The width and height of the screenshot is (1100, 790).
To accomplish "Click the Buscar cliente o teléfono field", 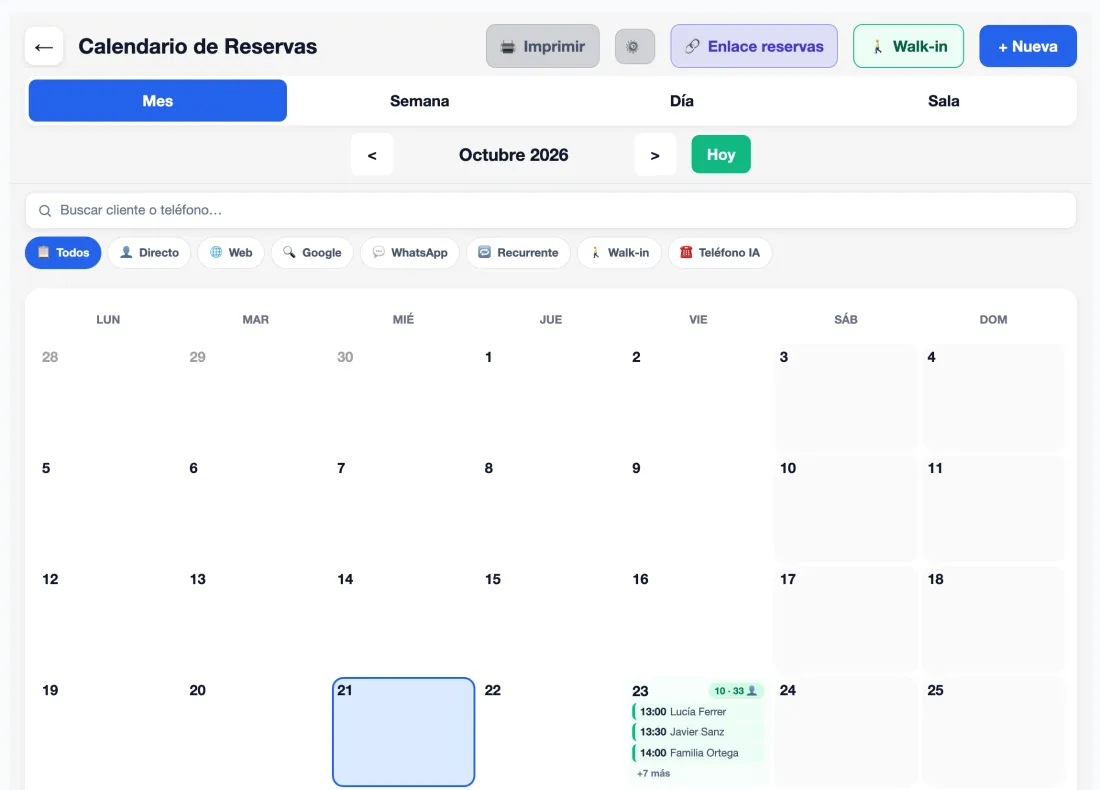I will point(551,210).
